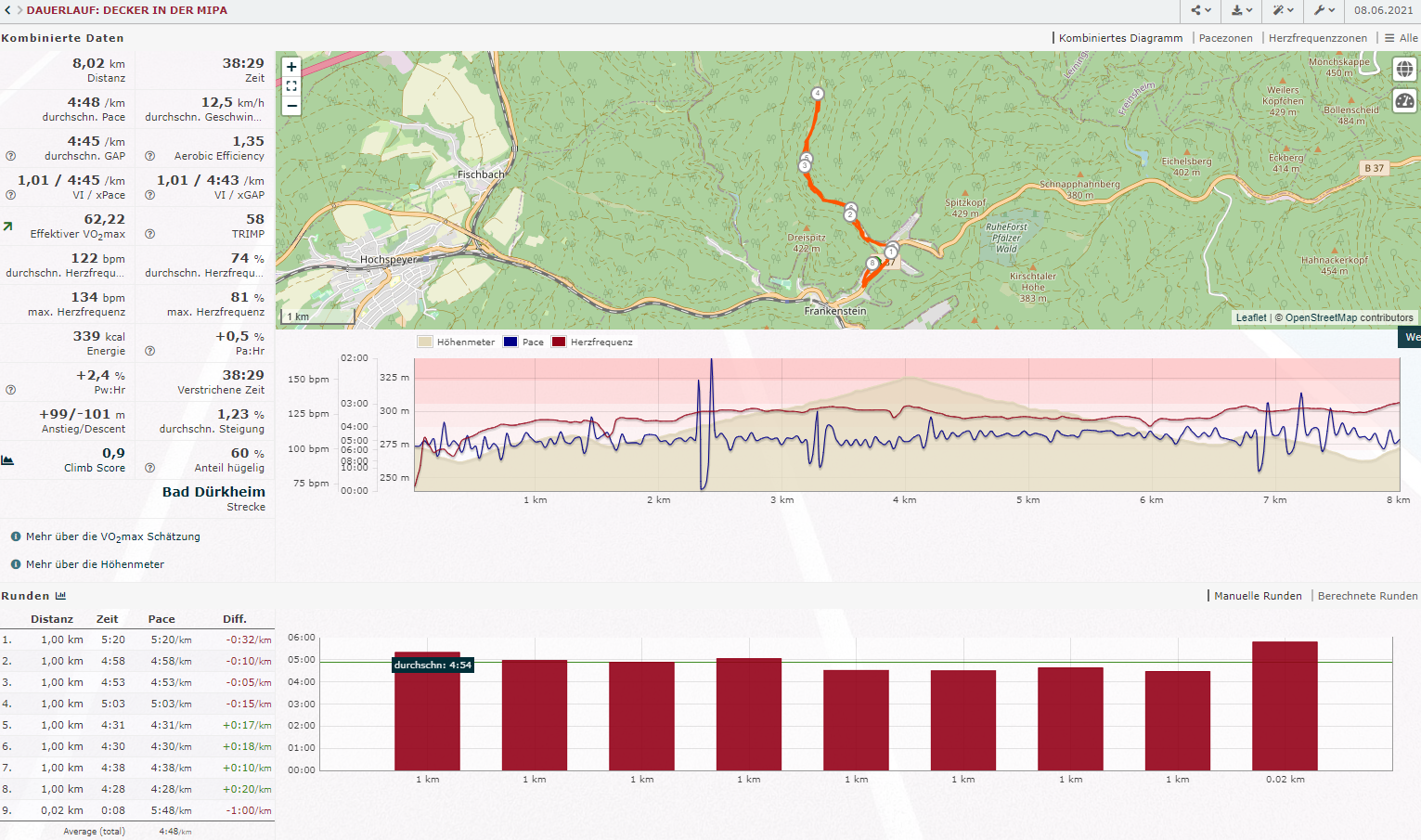Screen dimensions: 1421x840
Task: Open 'Mehr über die VO2max Schätzung' link
Action: (112, 536)
